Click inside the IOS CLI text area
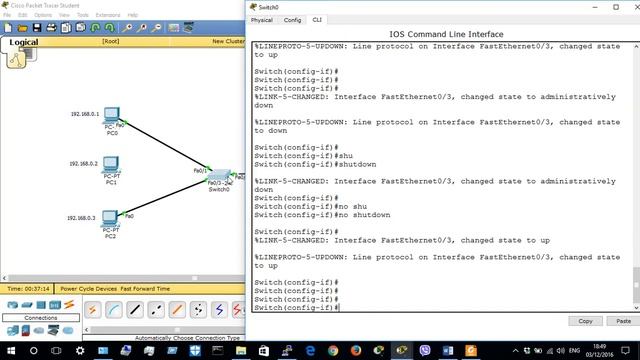The height and width of the screenshot is (360, 640). [x=443, y=177]
